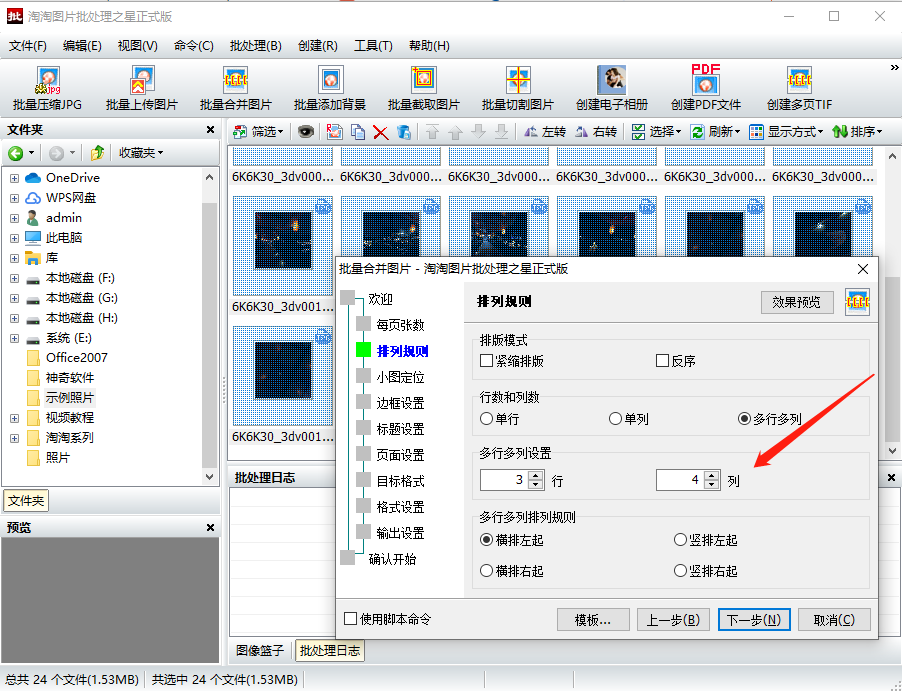Open the 选择 dropdown
The height and width of the screenshot is (691, 902).
656,132
